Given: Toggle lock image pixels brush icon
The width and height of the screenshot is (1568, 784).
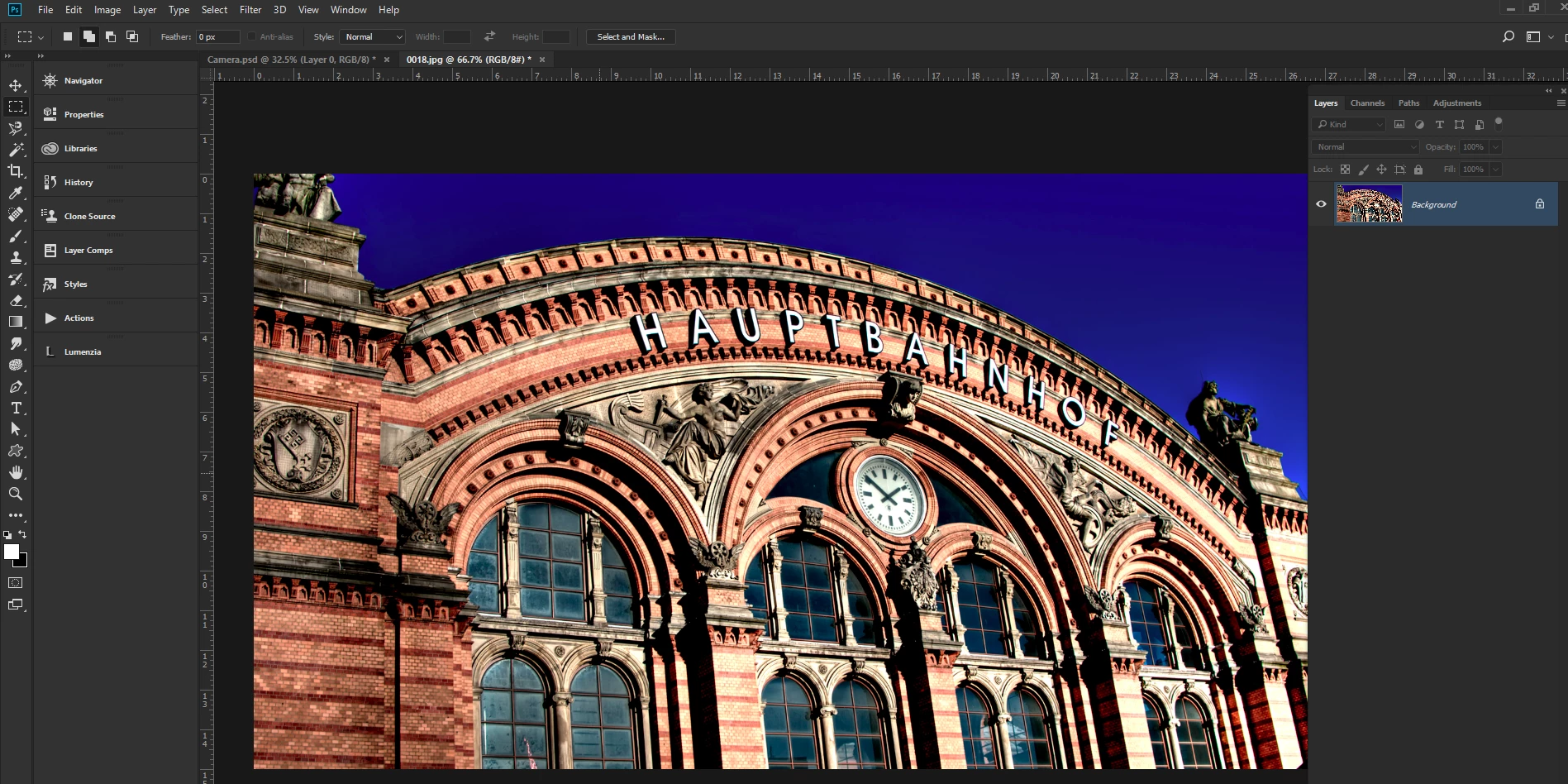Looking at the screenshot, I should [x=1363, y=170].
